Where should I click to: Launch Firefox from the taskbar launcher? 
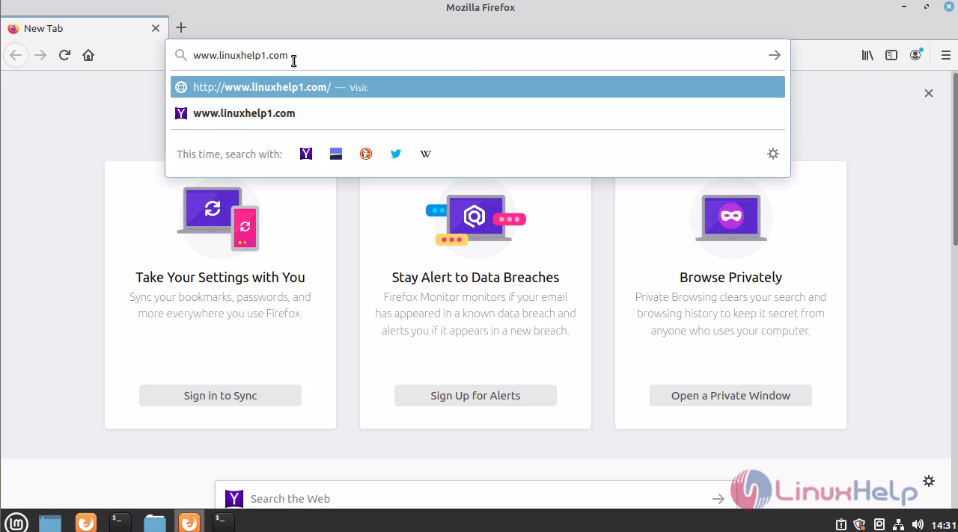click(86, 523)
